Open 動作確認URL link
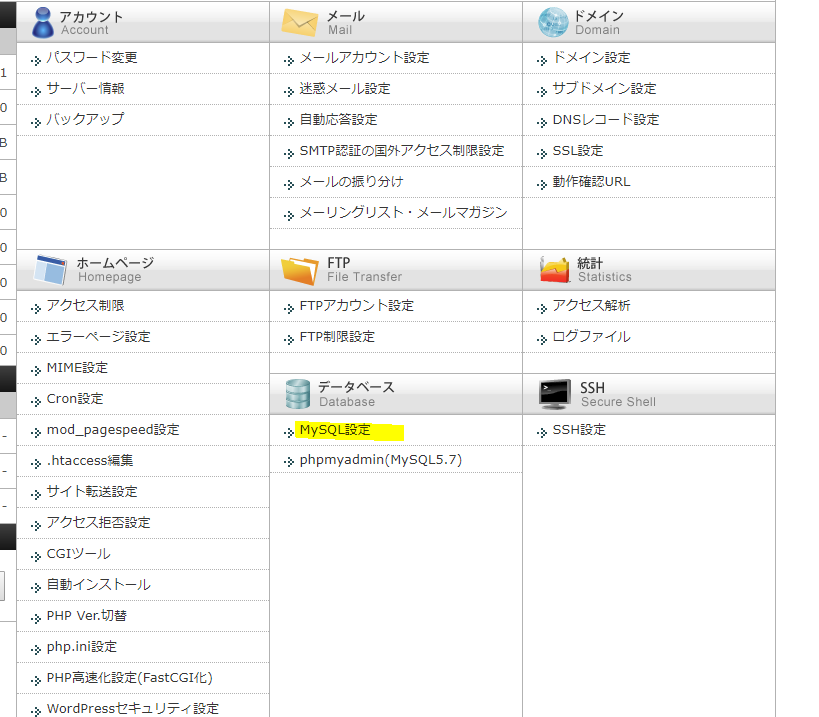This screenshot has height=717, width=819. click(x=591, y=181)
